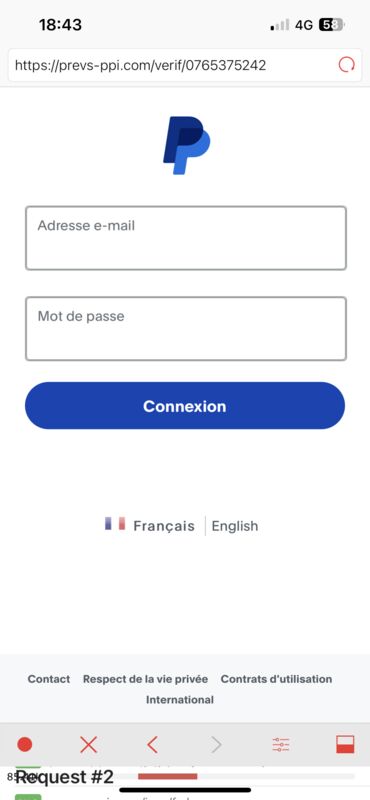This screenshot has width=370, height=800.
Task: Tap the French flag icon
Action: click(x=115, y=524)
